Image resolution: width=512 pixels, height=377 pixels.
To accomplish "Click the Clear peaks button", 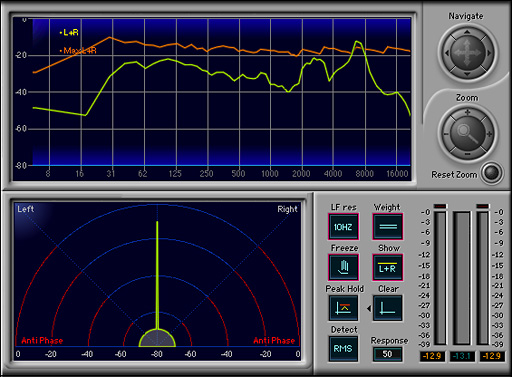I will [387, 308].
